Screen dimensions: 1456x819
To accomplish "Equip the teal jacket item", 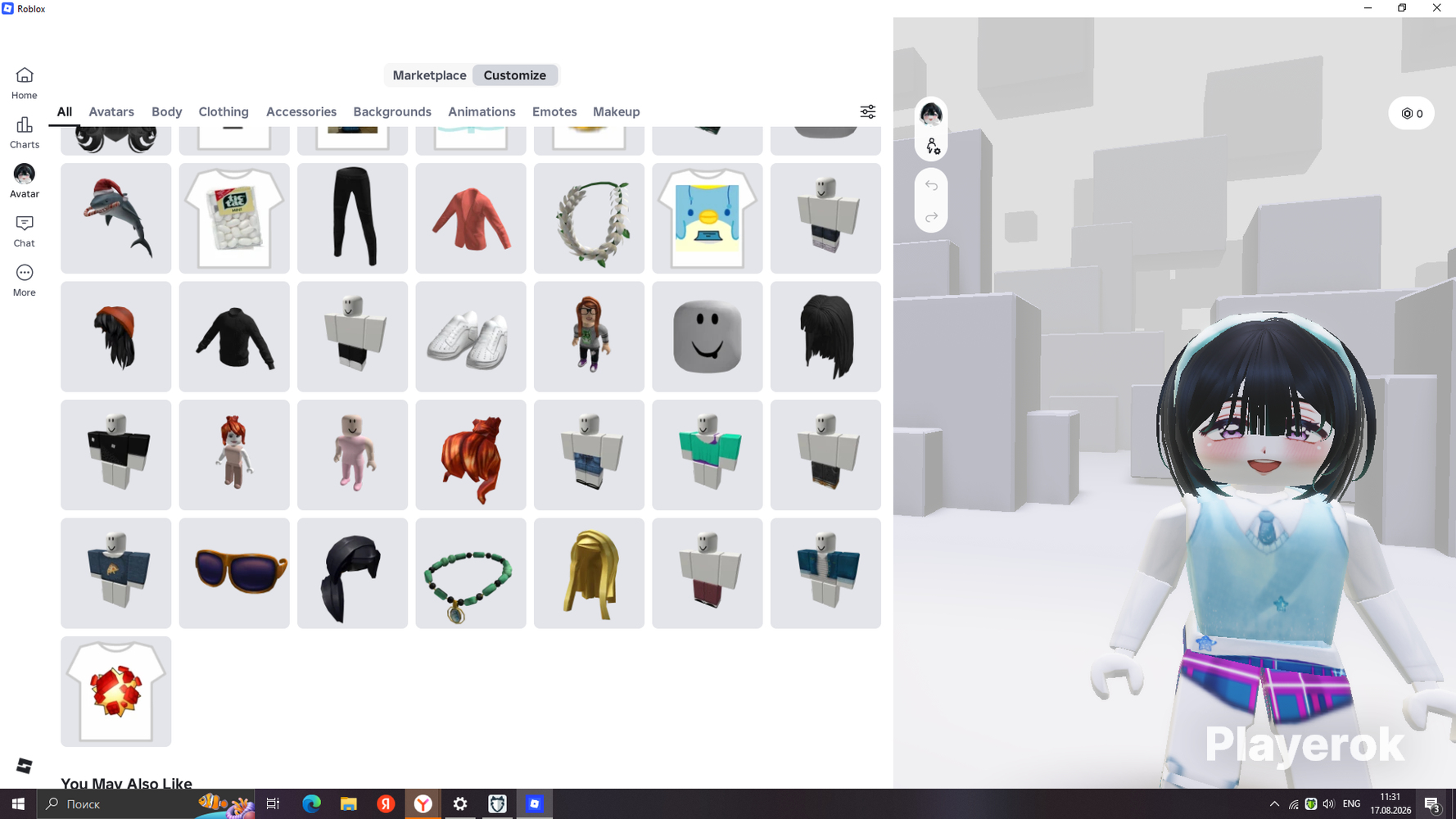I will pyautogui.click(x=825, y=573).
